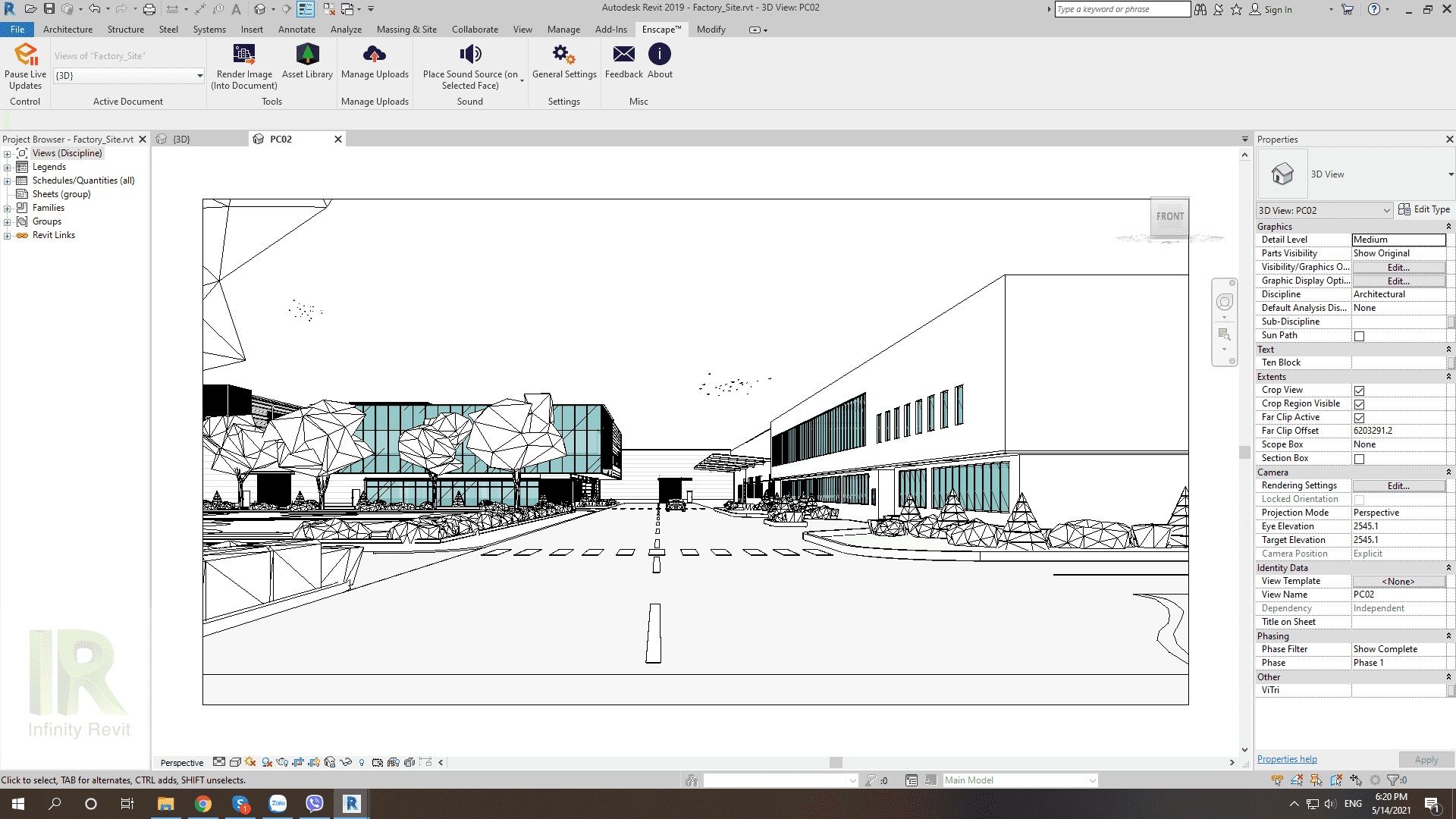The height and width of the screenshot is (819, 1456).
Task: Switch to the Architecture ribbon tab
Action: coord(67,30)
